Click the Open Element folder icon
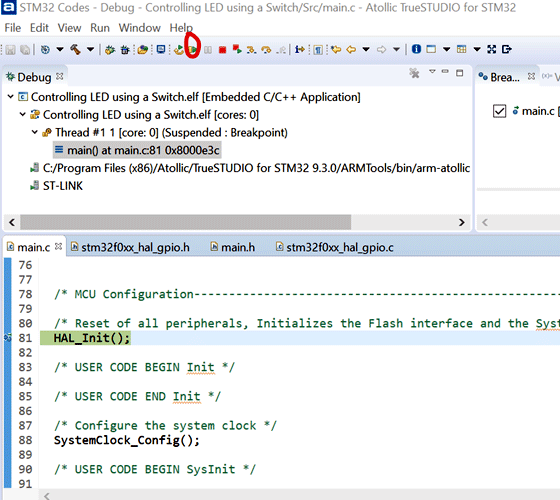The image size is (560, 500). pyautogui.click(x=143, y=49)
